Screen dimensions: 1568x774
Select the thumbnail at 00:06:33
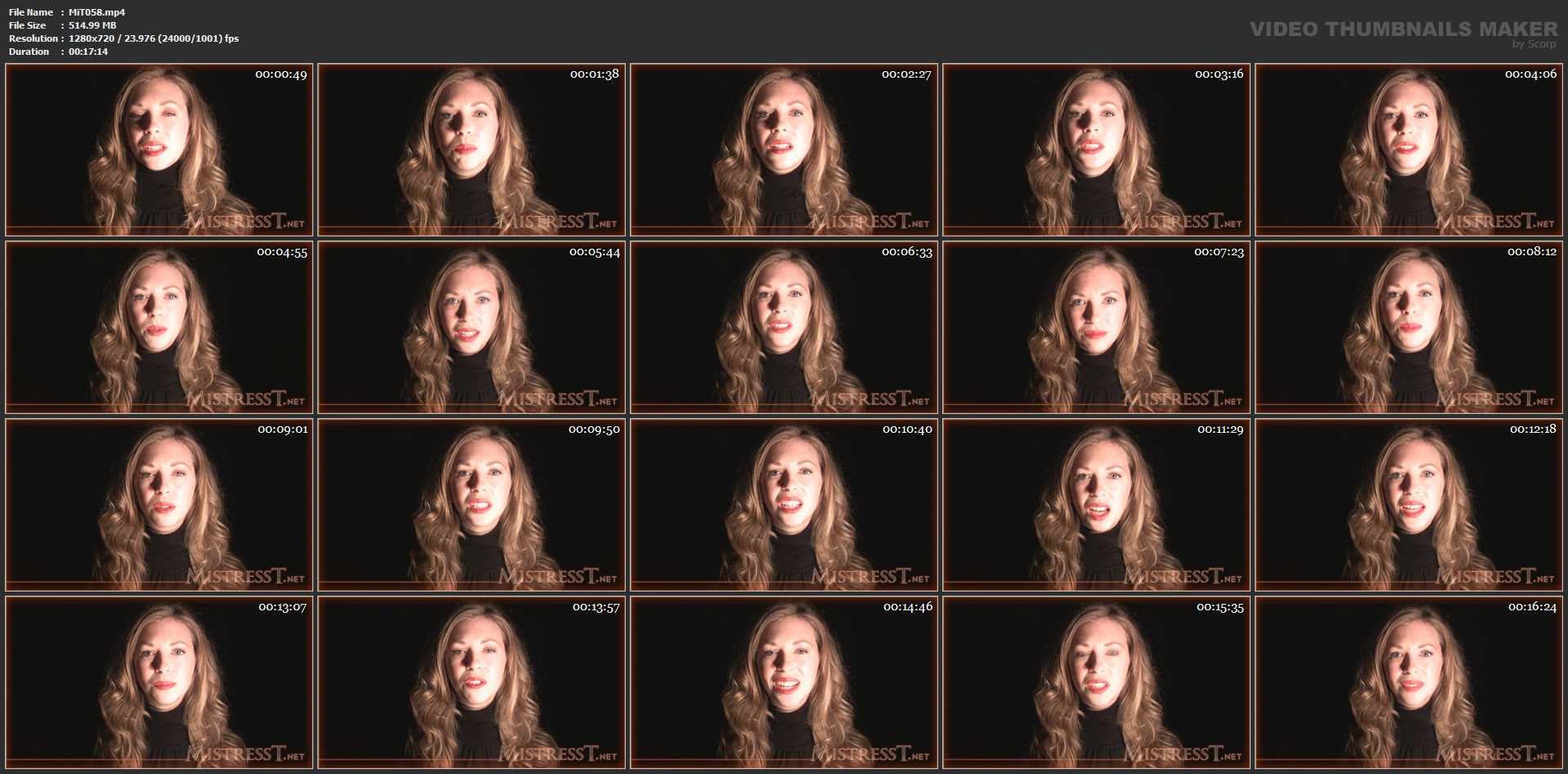(x=784, y=327)
